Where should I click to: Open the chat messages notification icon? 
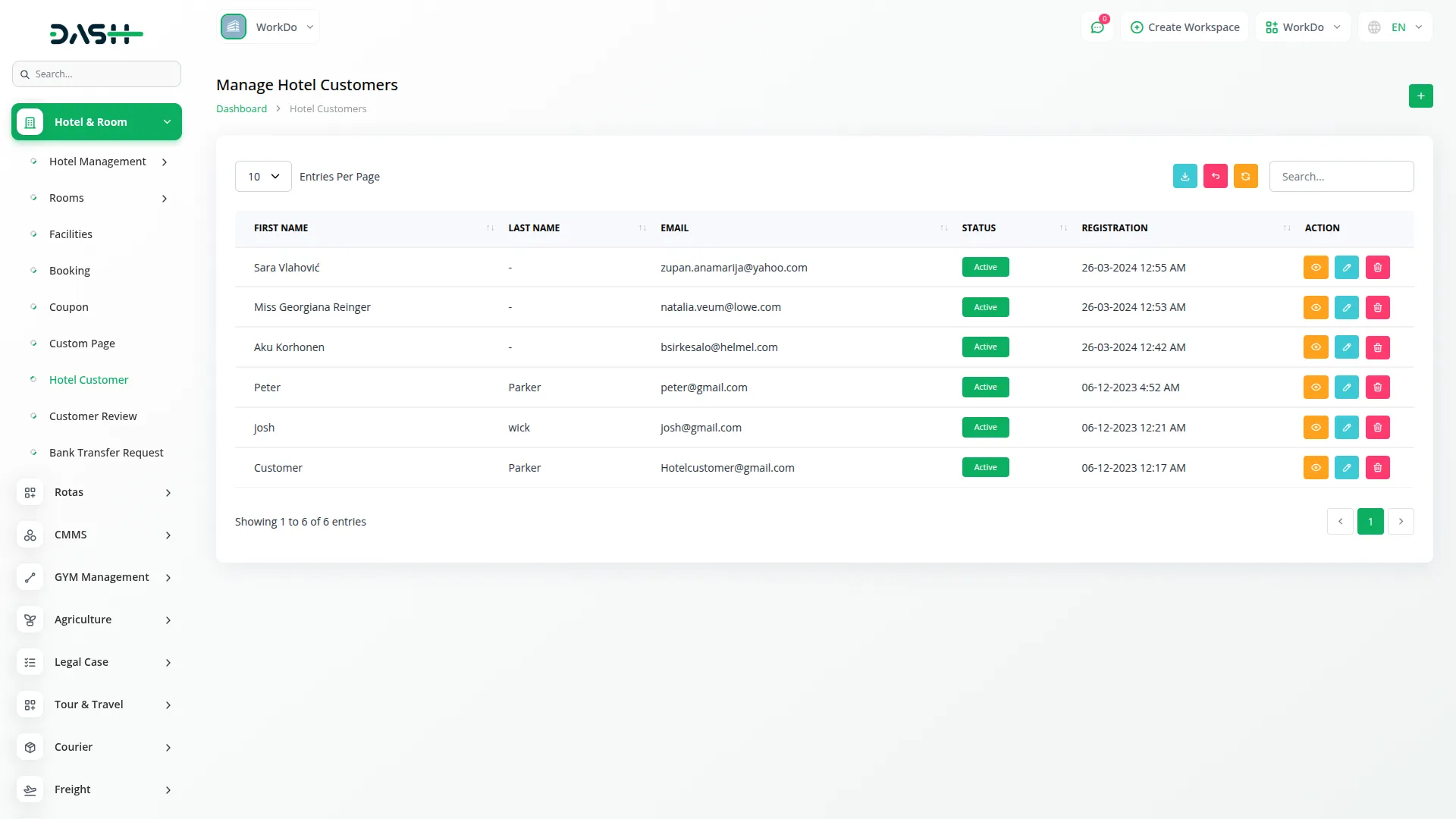coord(1097,27)
